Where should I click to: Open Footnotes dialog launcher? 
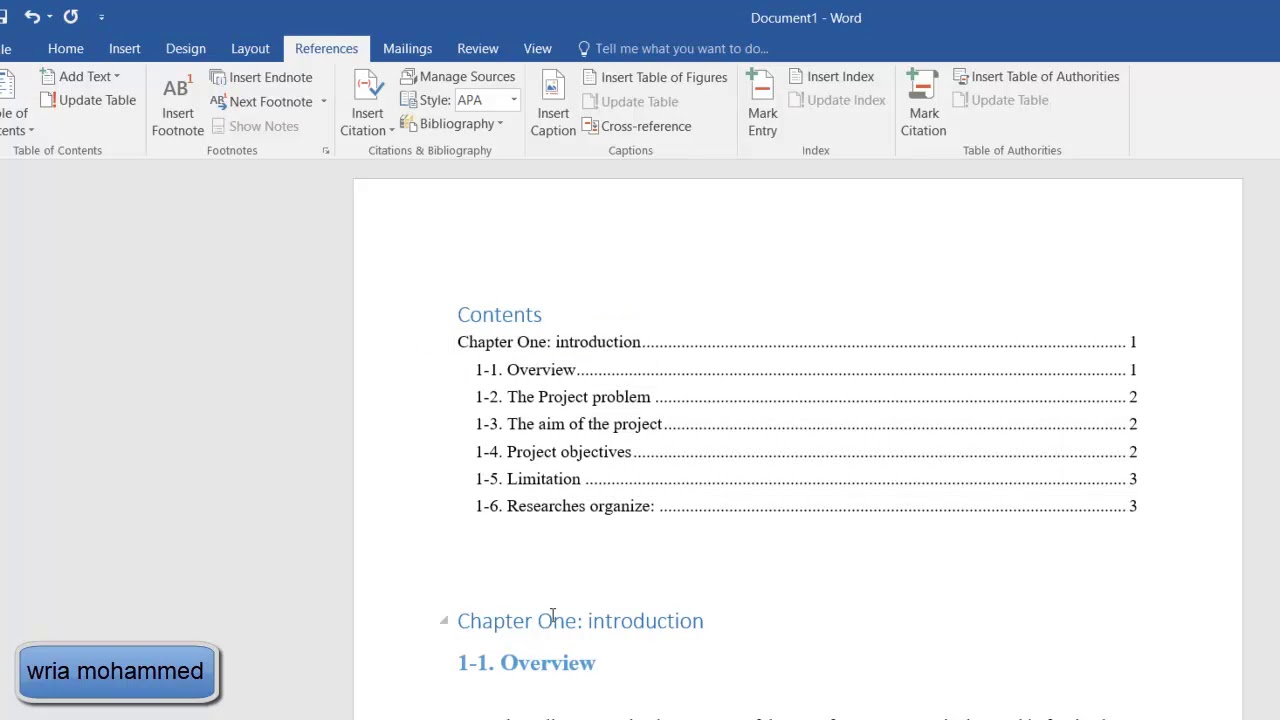[x=325, y=151]
